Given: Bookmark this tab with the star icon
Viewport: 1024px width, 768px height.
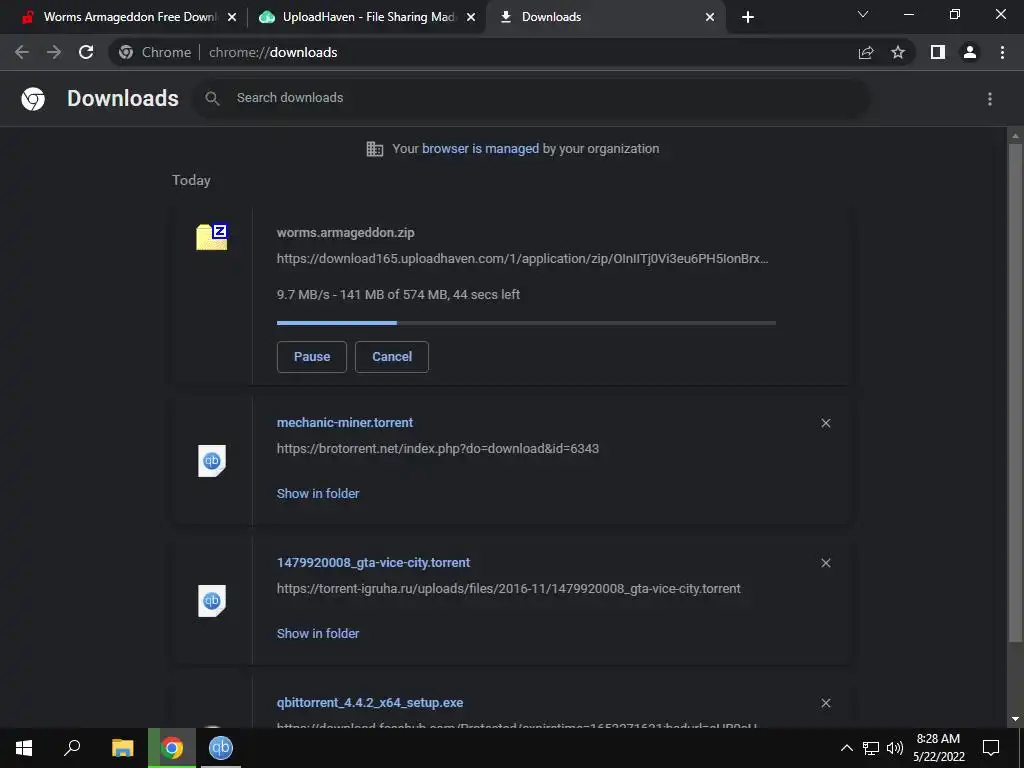Looking at the screenshot, I should [898, 52].
